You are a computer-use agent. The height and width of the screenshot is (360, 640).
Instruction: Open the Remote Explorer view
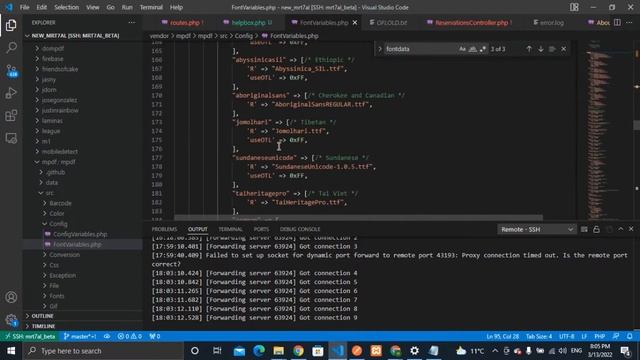point(11,138)
